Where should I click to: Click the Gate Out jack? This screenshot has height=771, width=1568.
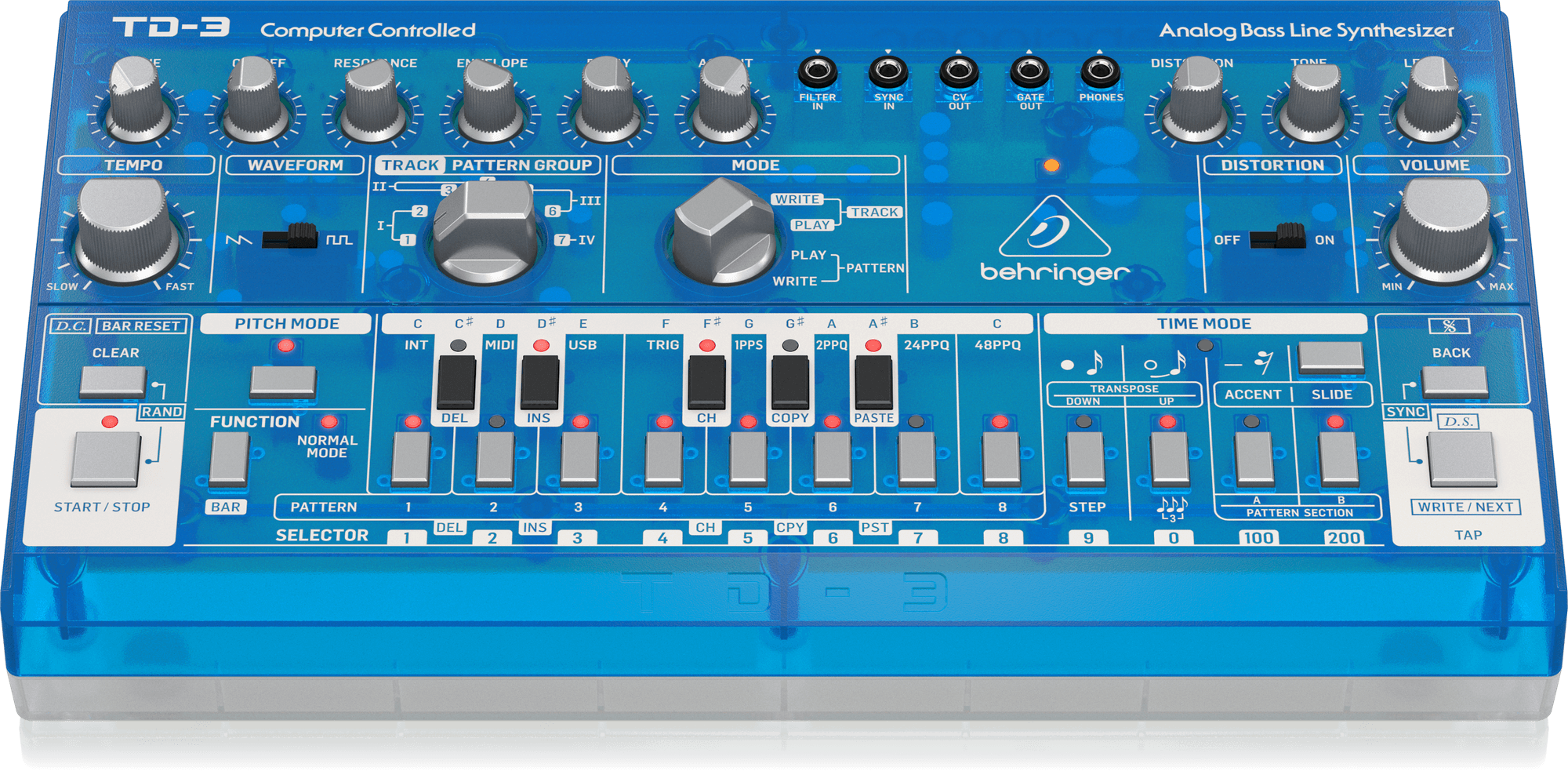[1029, 73]
